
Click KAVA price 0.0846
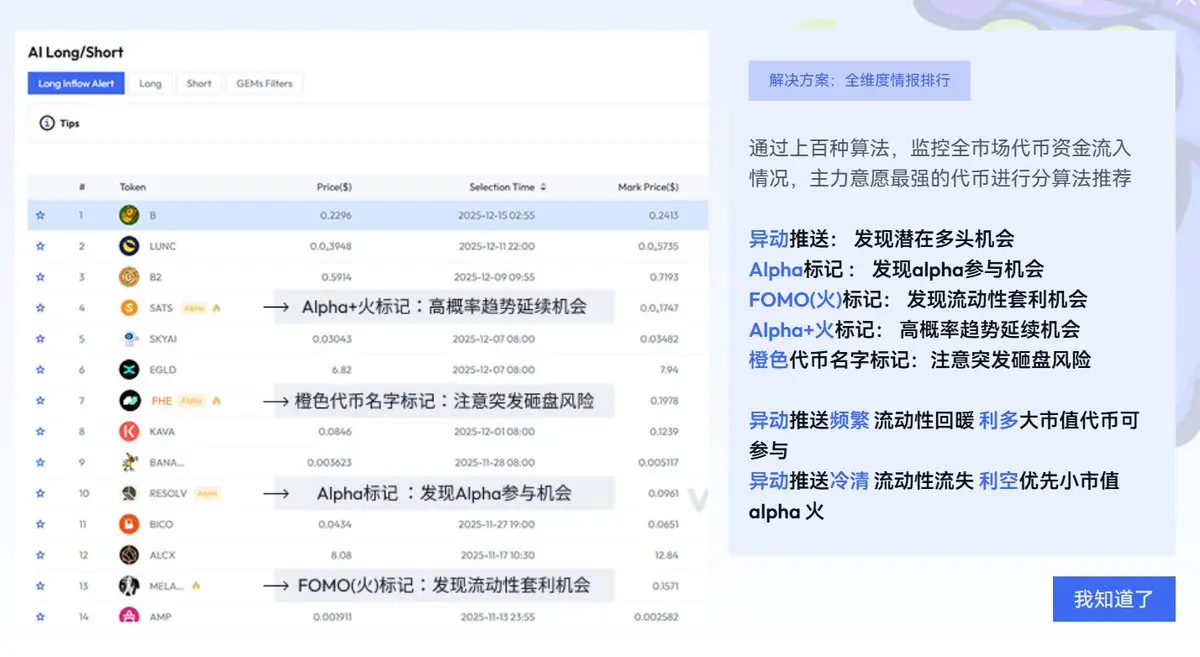pyautogui.click(x=335, y=432)
